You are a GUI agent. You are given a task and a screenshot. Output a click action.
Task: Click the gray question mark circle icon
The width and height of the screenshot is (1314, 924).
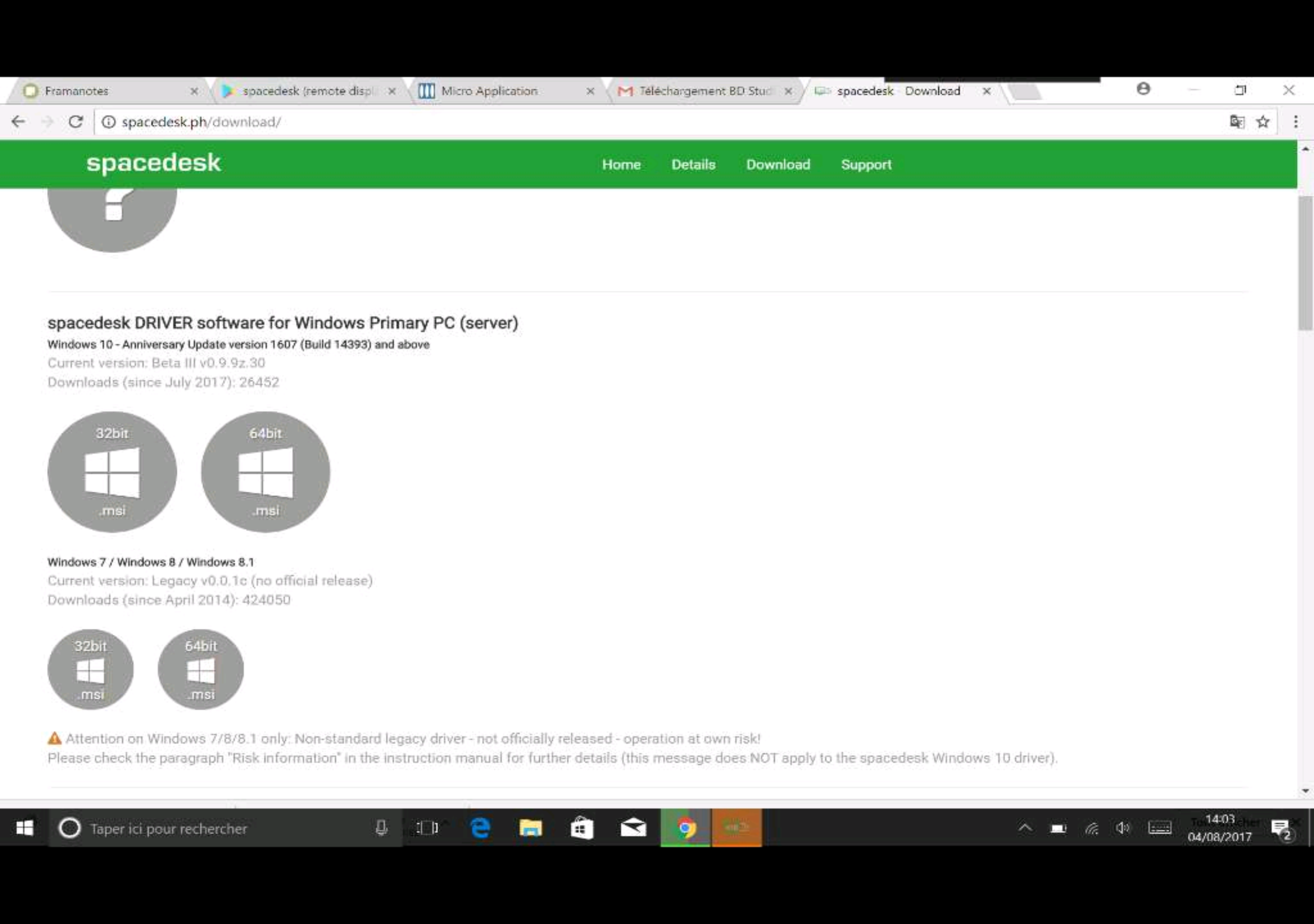pyautogui.click(x=112, y=220)
